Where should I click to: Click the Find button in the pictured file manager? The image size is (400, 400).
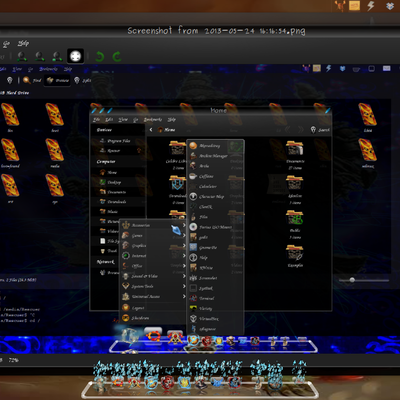[x=32, y=80]
